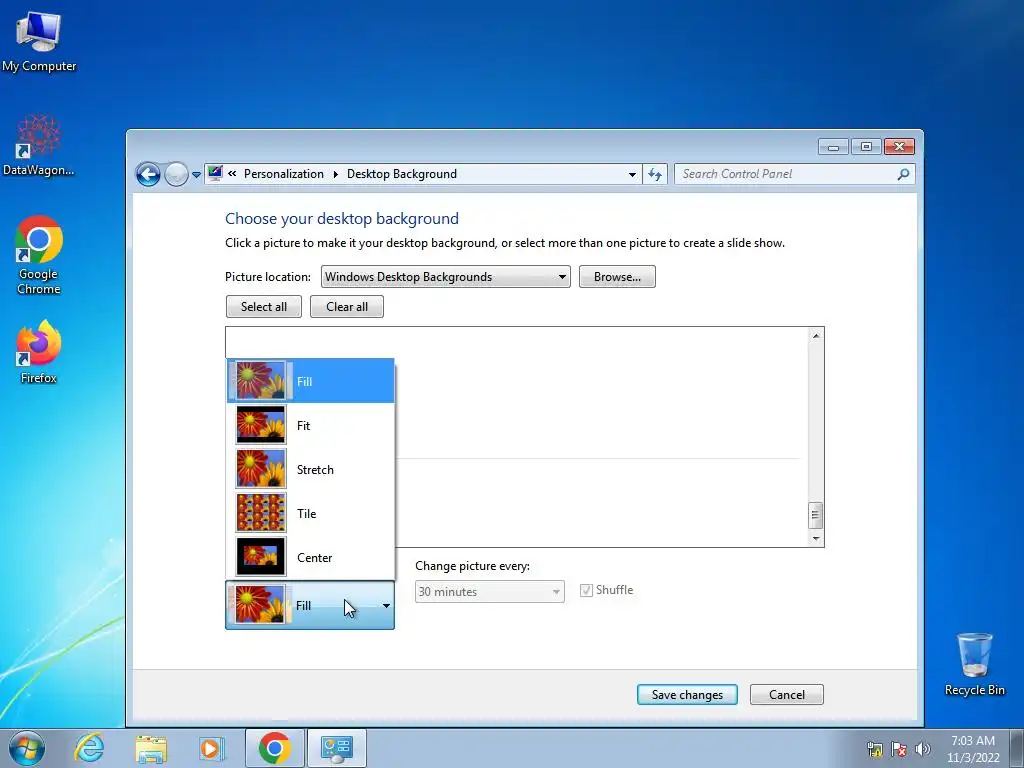
Task: Maximize the Desktop Background window
Action: 866,147
